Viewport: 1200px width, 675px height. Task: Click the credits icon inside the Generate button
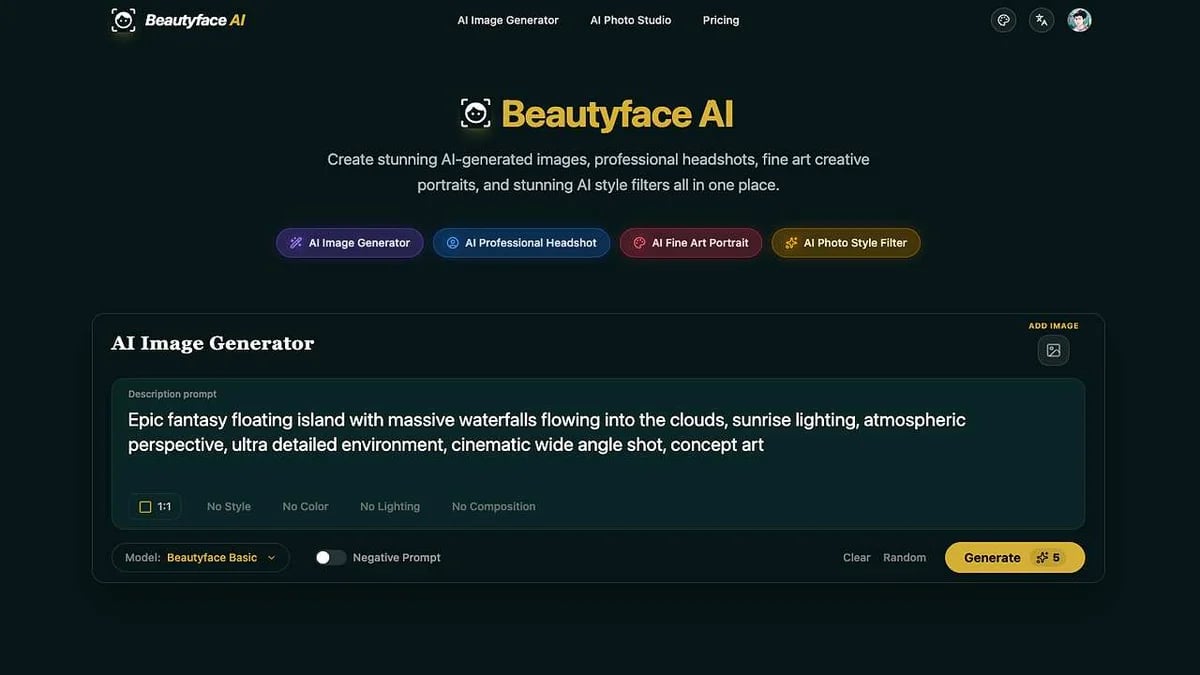pos(1042,557)
